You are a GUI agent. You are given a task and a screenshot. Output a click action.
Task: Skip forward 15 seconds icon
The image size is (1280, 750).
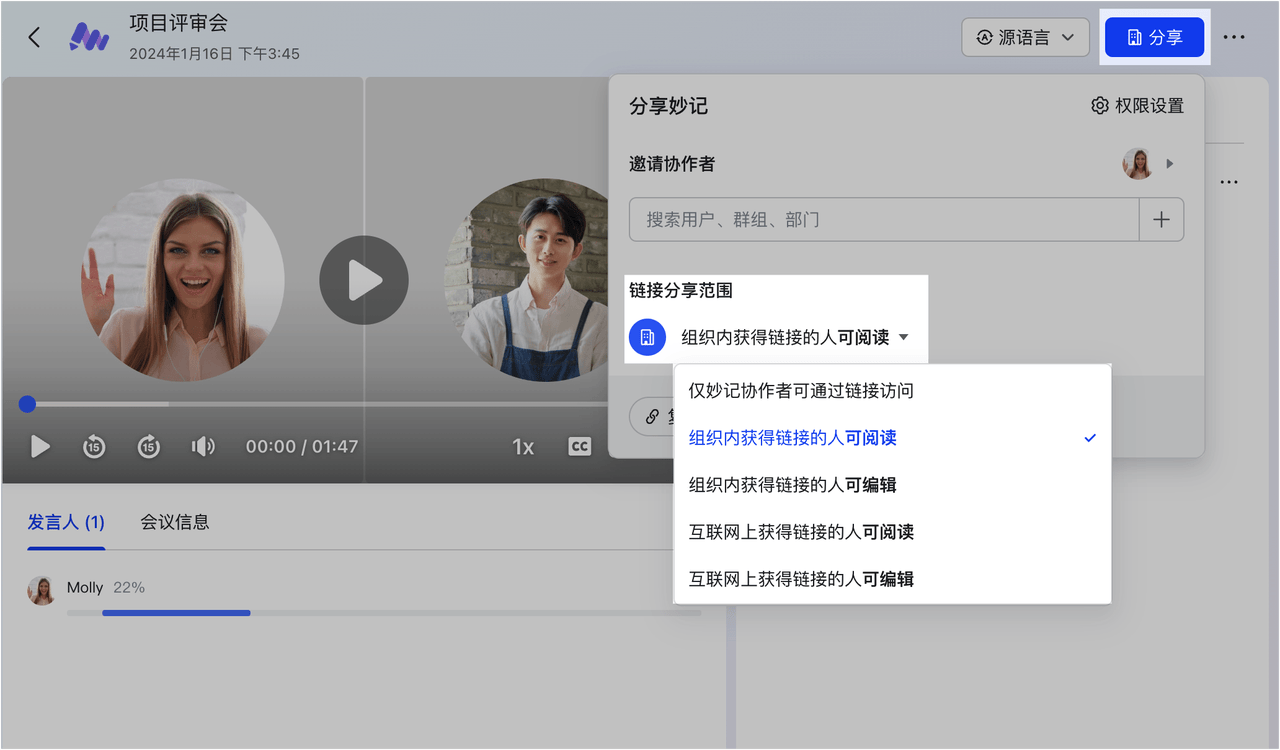[x=149, y=447]
